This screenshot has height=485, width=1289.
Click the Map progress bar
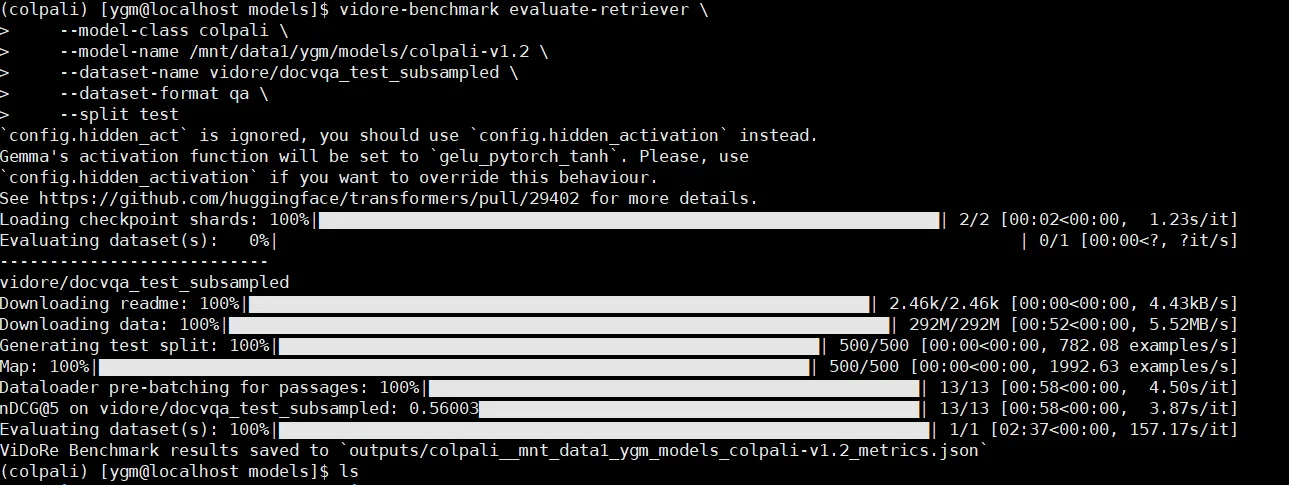tap(454, 366)
